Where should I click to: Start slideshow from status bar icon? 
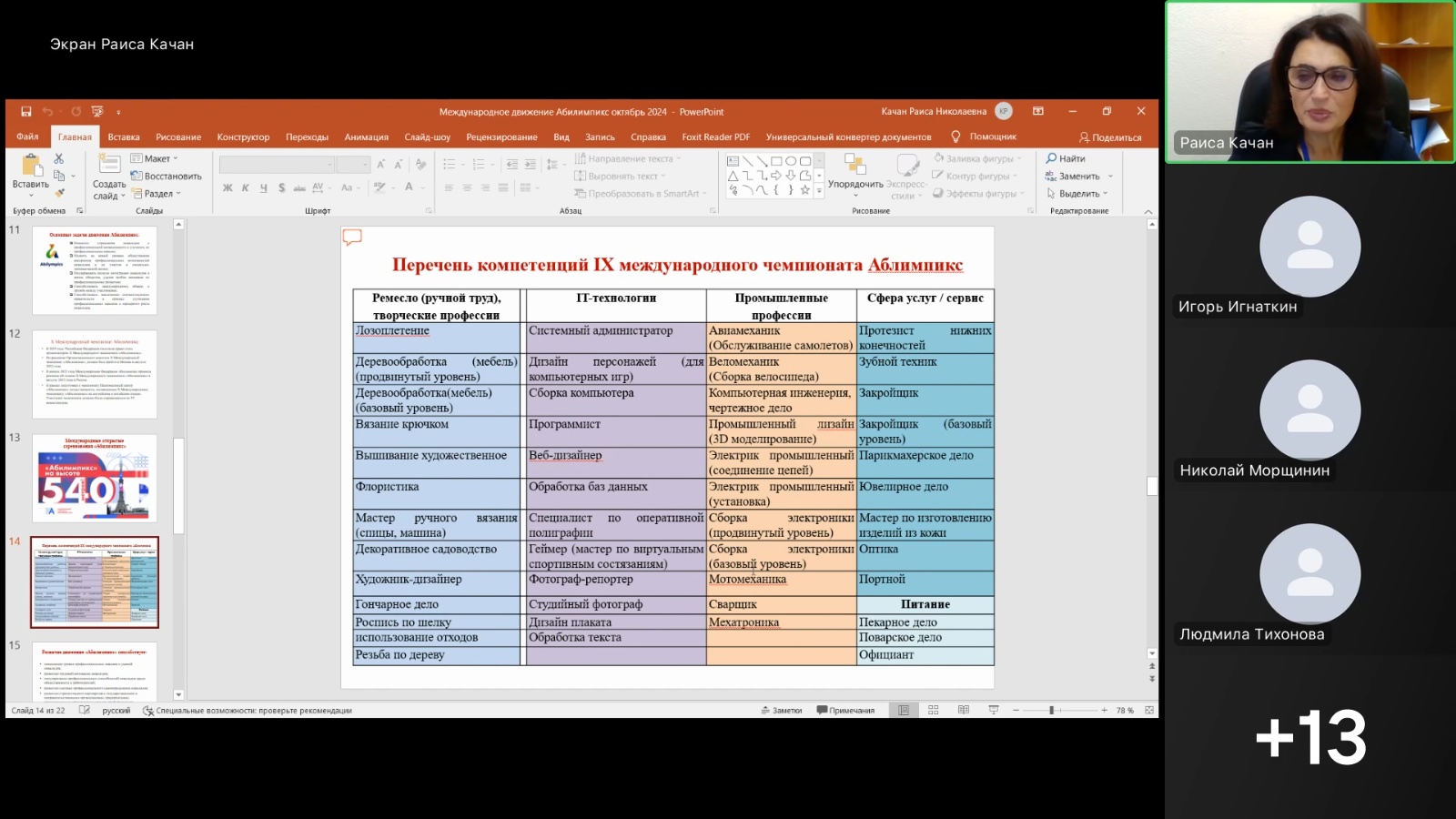(x=994, y=710)
